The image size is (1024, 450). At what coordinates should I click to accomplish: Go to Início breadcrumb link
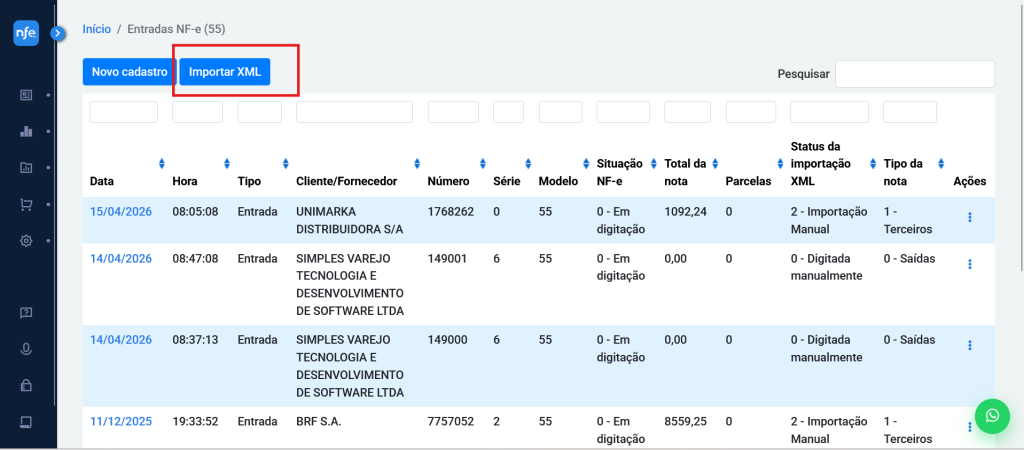click(x=97, y=30)
